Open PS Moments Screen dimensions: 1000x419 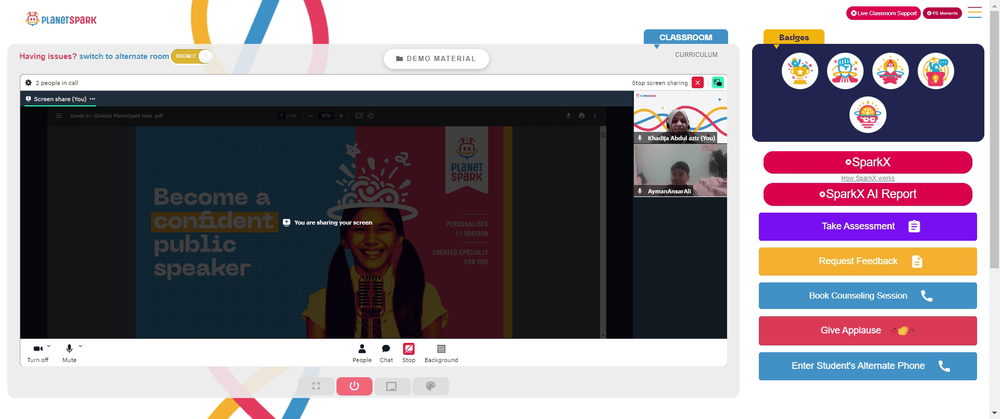tap(943, 13)
